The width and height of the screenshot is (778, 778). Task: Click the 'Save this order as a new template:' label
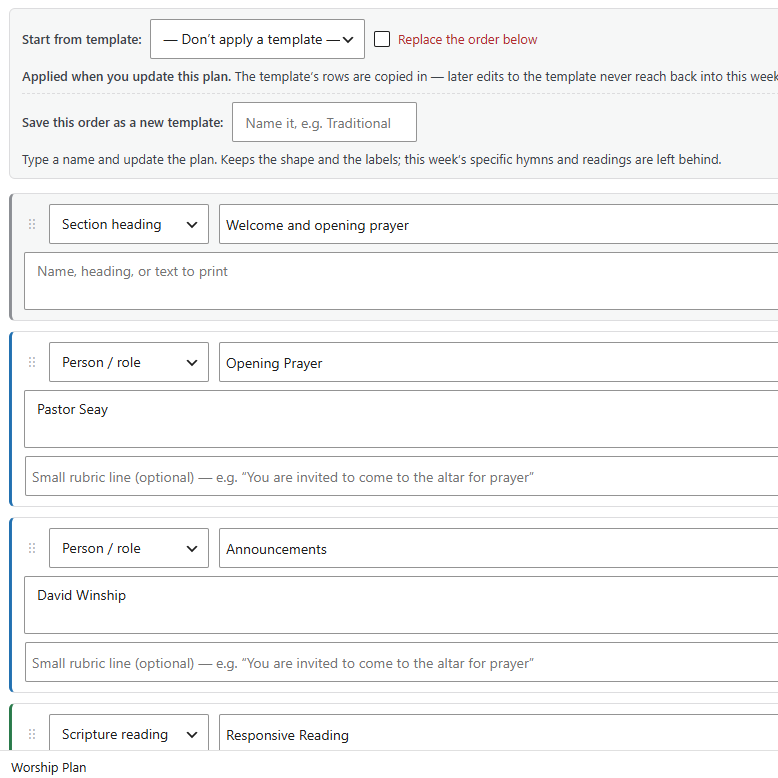pos(123,123)
